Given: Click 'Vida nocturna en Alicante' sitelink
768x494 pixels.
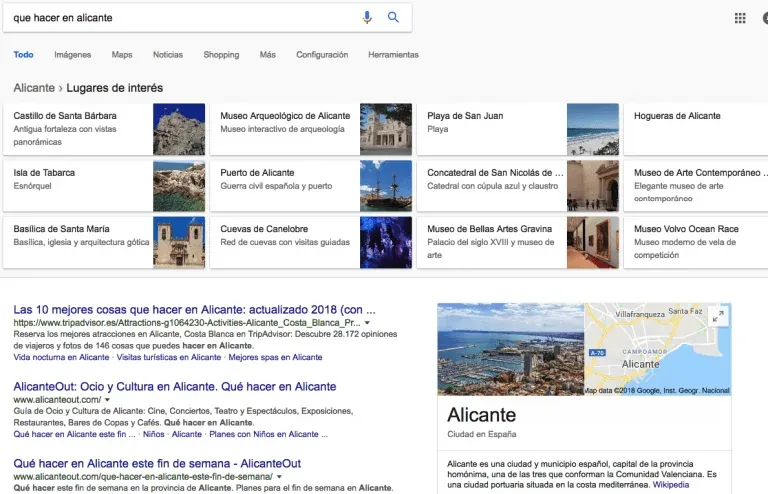Looking at the screenshot, I should click(61, 357).
